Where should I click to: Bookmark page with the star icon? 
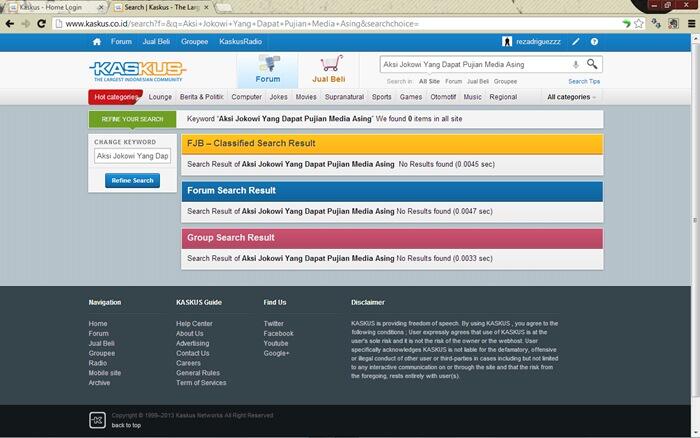[639, 24]
